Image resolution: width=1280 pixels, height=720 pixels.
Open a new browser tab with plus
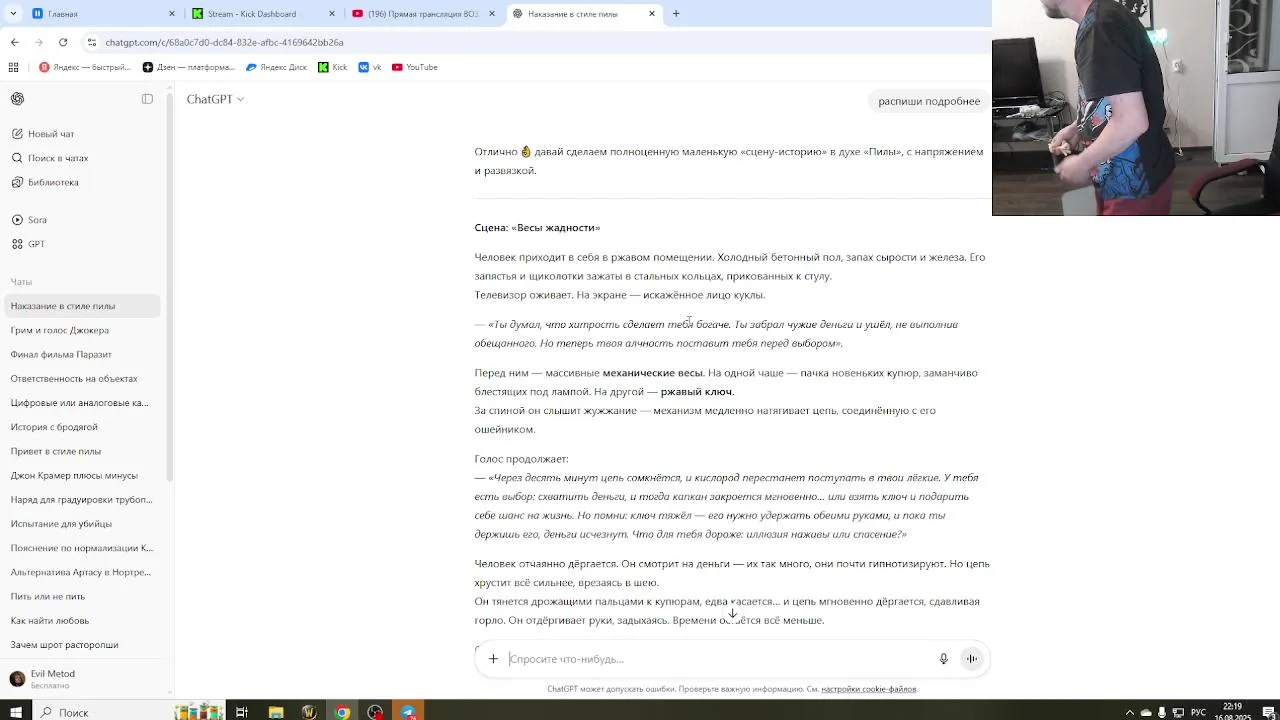[676, 14]
